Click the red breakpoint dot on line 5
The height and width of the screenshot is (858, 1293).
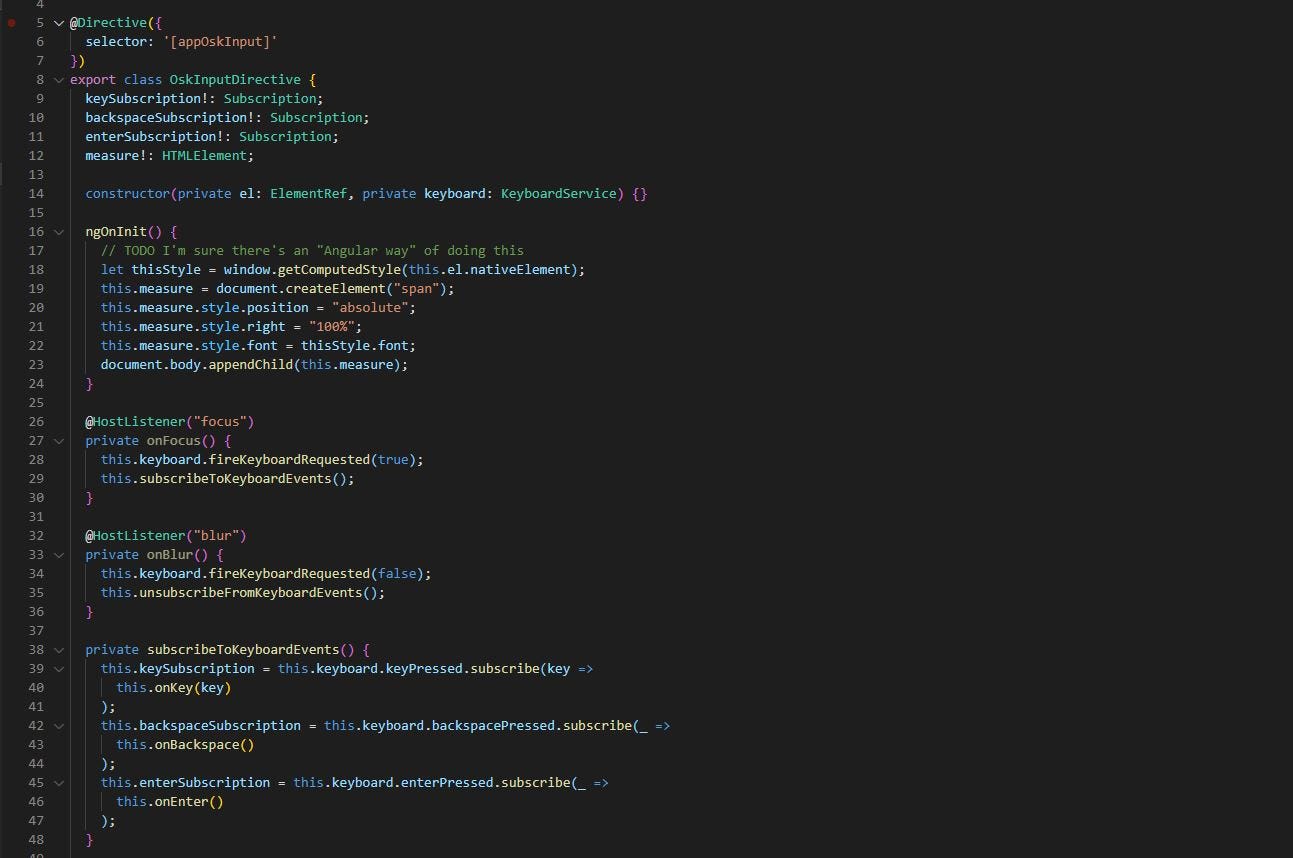pyautogui.click(x=11, y=22)
